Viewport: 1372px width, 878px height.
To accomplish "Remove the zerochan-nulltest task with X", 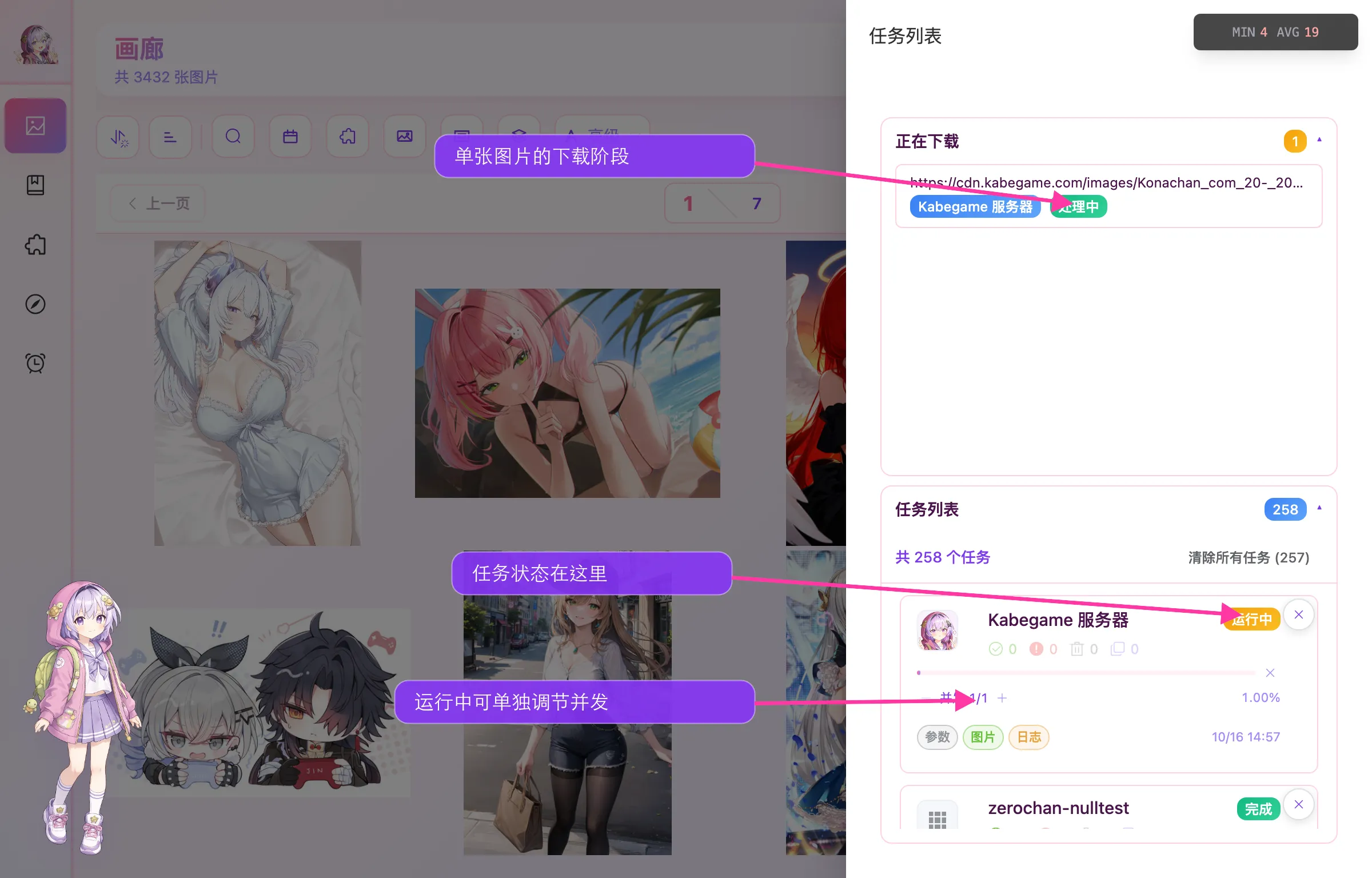I will click(1299, 804).
